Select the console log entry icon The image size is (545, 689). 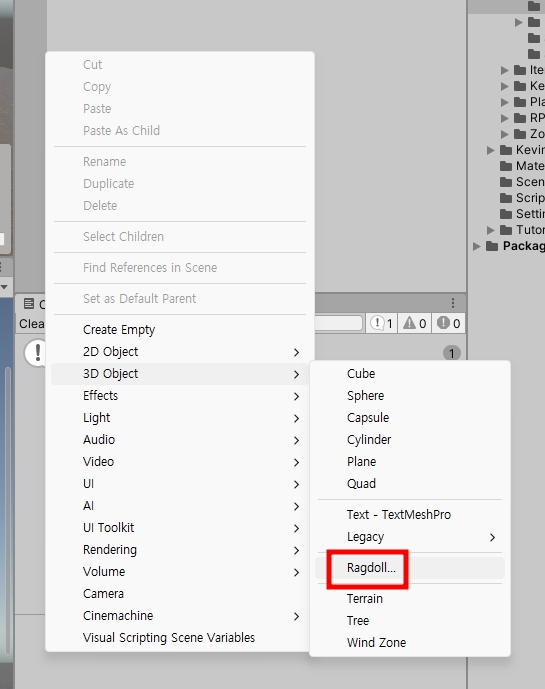pyautogui.click(x=36, y=352)
